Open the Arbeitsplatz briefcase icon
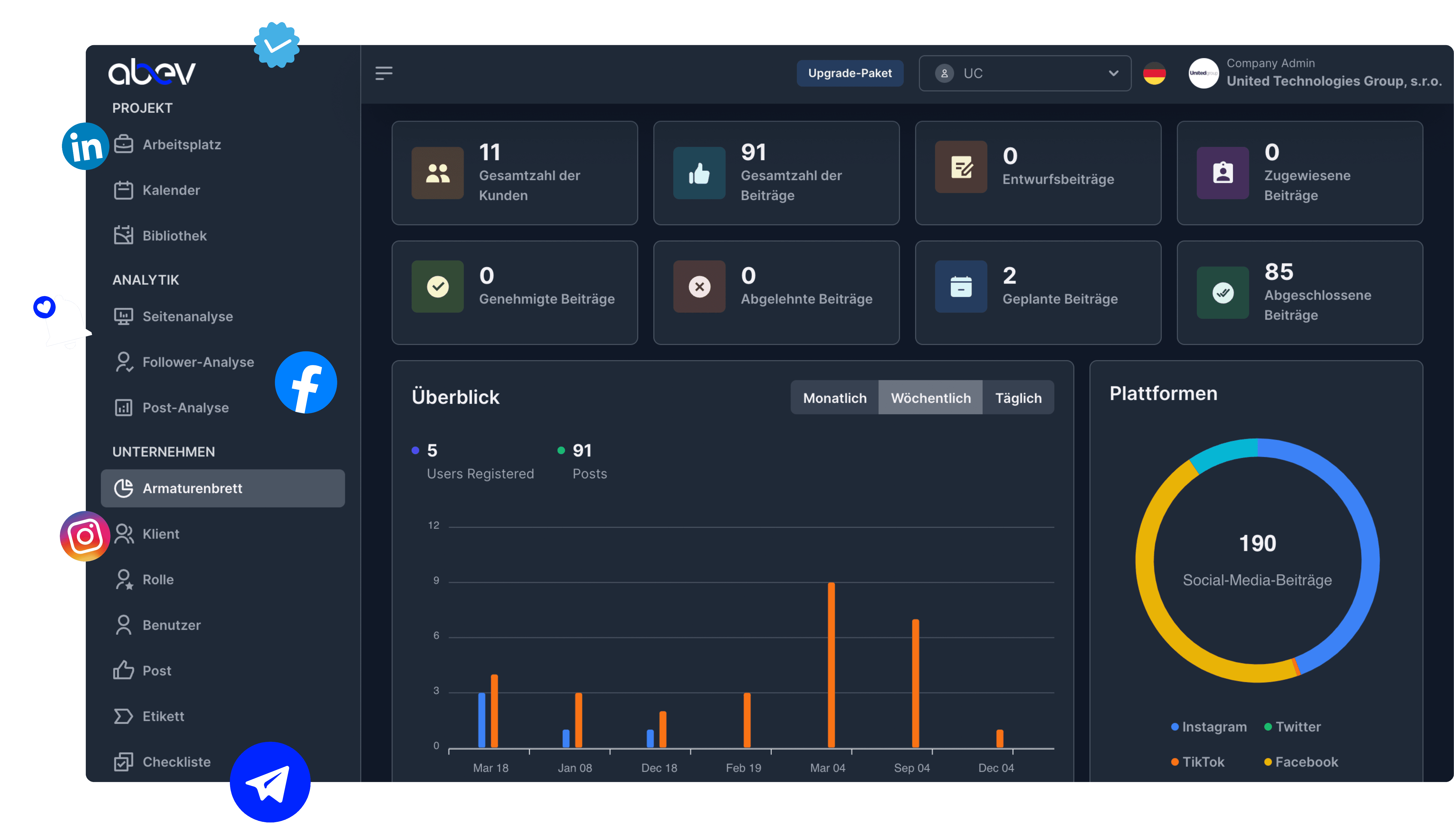 point(123,144)
